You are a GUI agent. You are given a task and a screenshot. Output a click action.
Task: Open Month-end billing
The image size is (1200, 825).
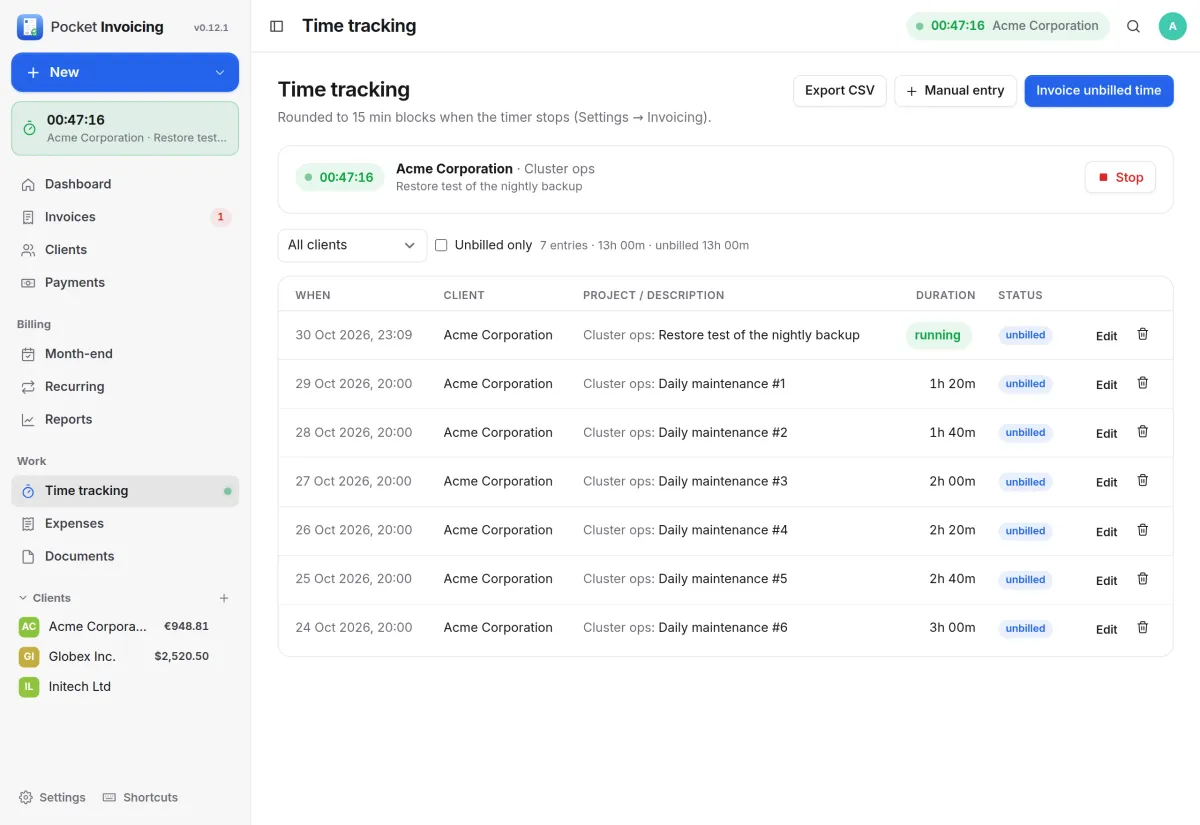[x=125, y=354]
